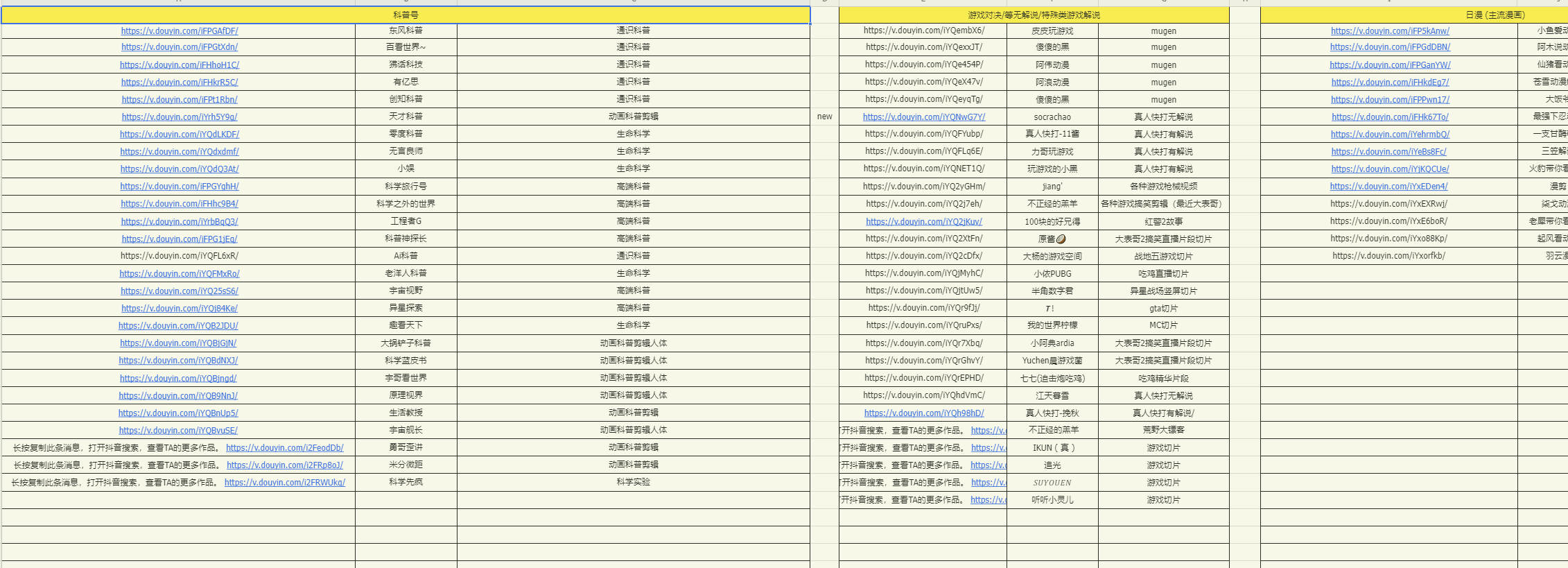Click the 听听小灵儿 cell
The height and width of the screenshot is (568, 1568).
point(1052,499)
